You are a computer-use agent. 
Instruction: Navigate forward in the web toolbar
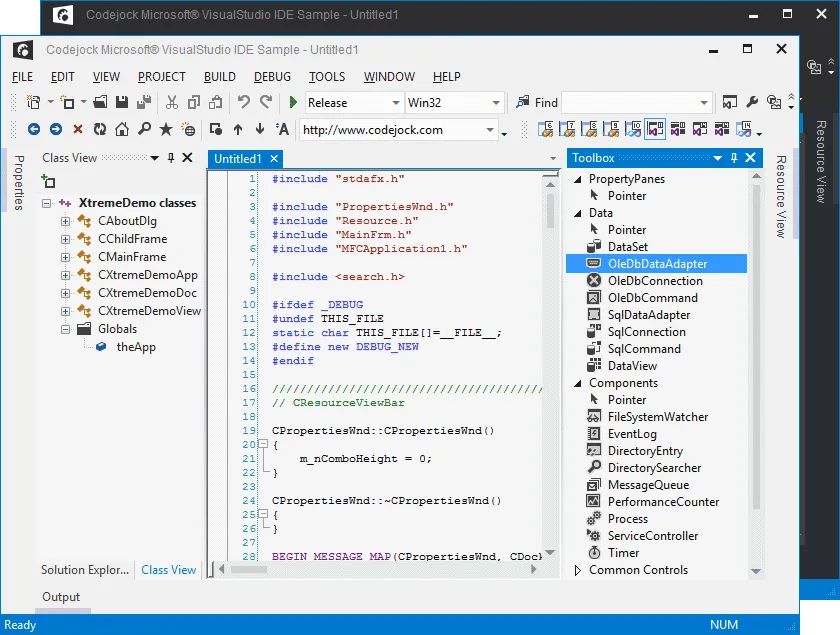pos(56,129)
